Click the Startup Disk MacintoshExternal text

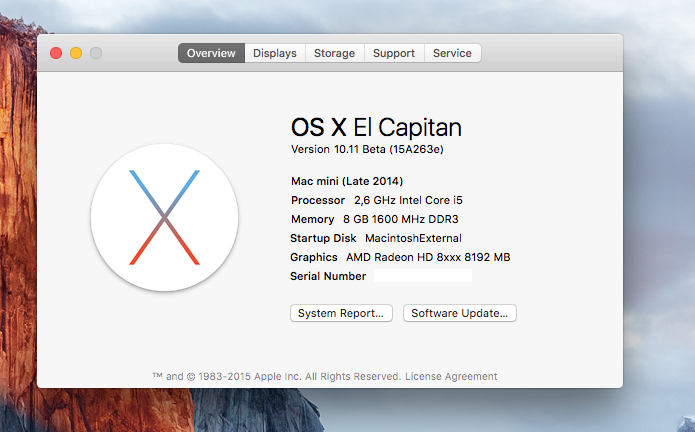376,238
